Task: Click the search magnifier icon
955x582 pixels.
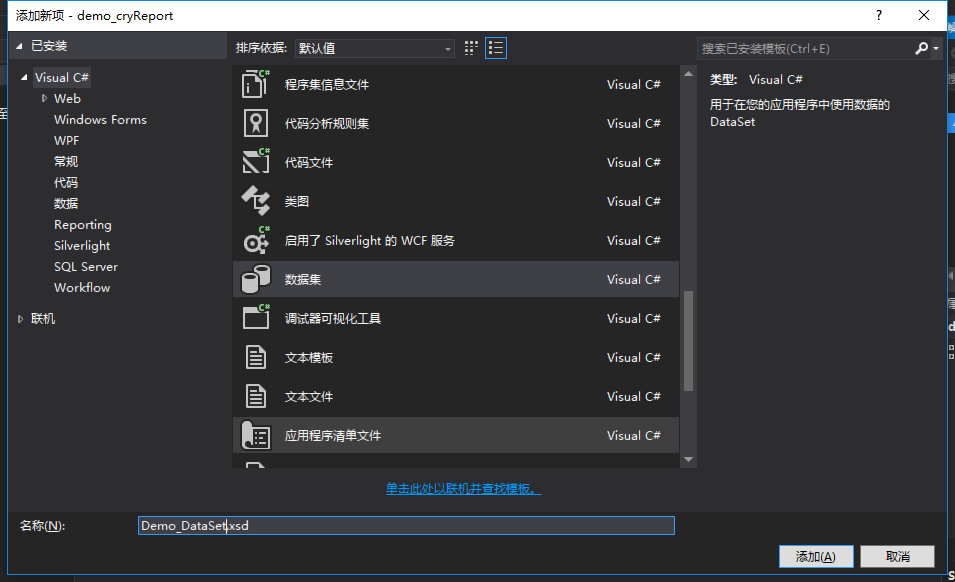Action: tap(921, 48)
